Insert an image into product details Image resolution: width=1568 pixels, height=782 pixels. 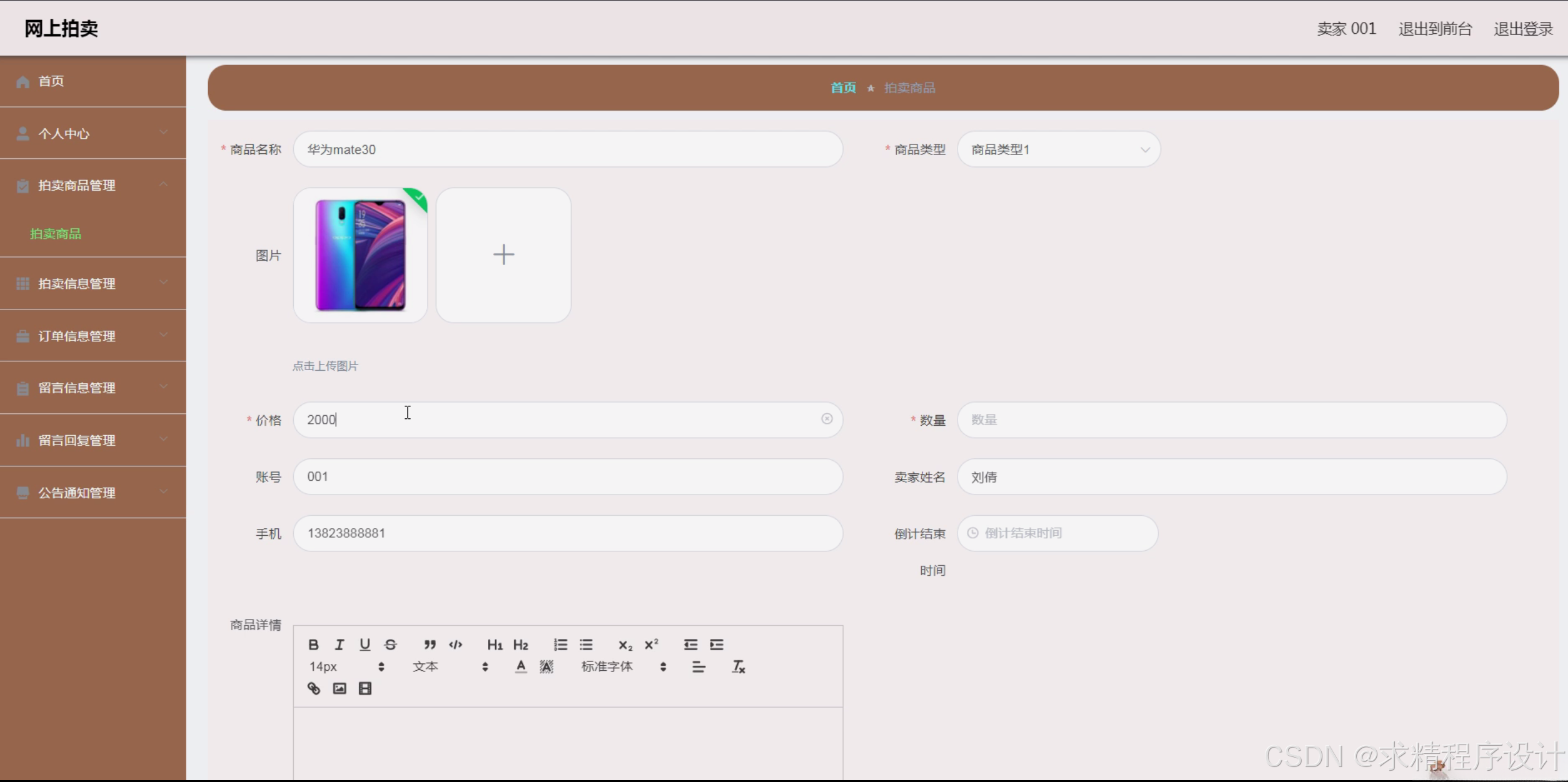point(339,688)
